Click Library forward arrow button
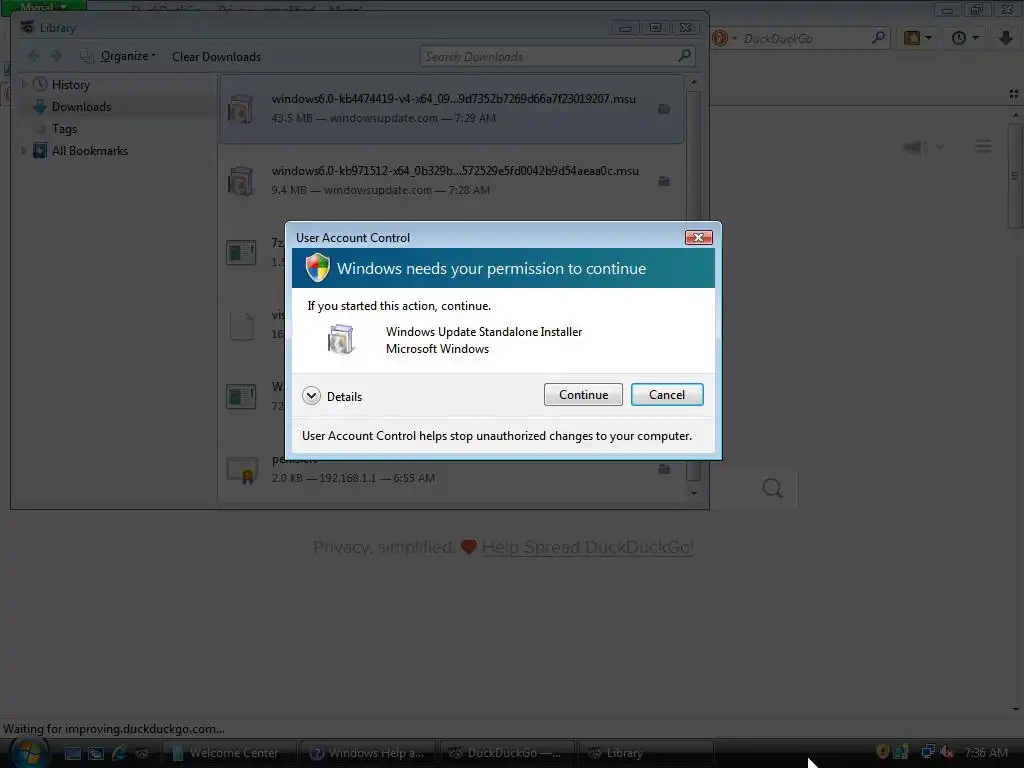 pos(57,56)
